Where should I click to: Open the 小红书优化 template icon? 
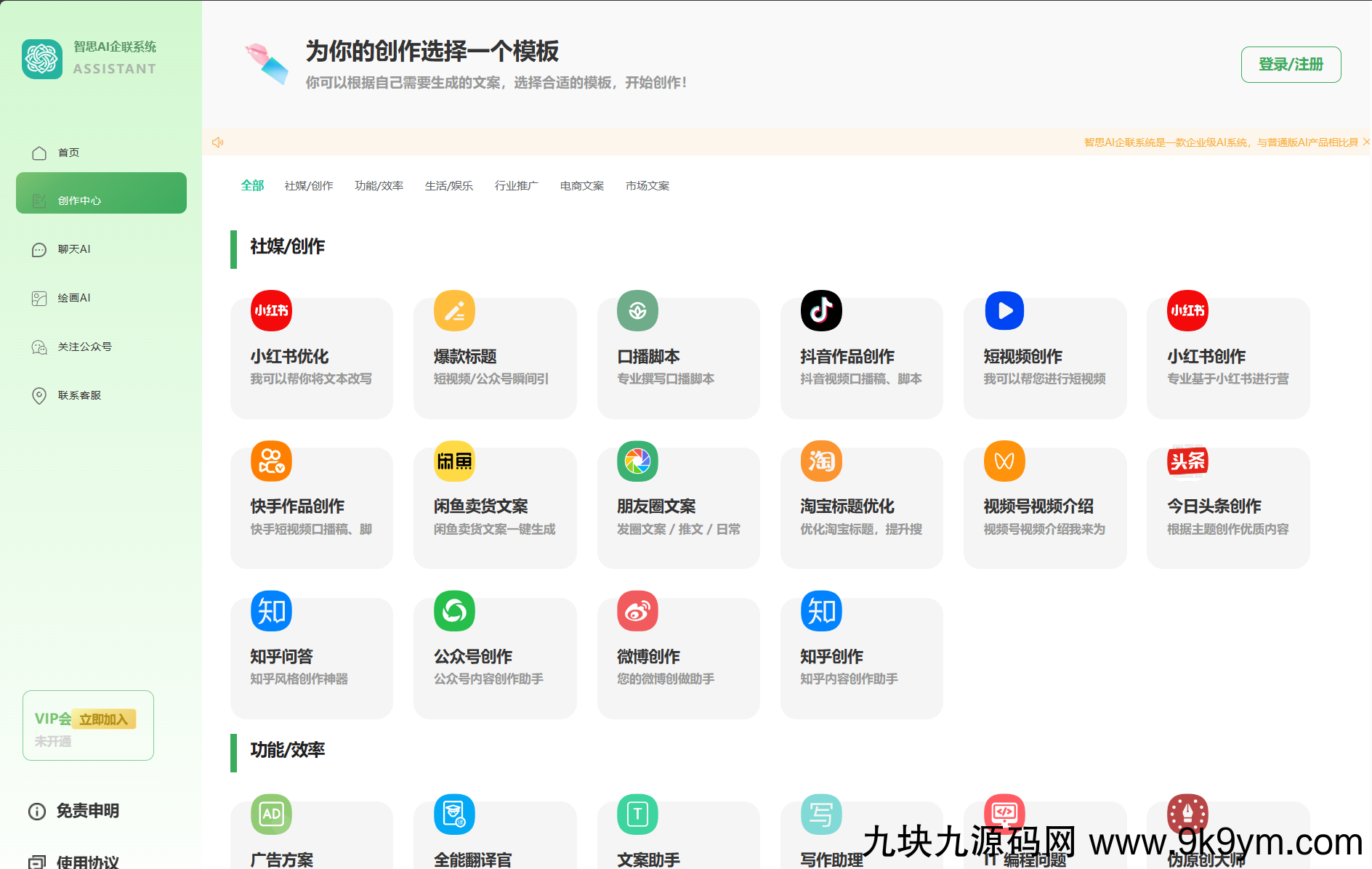pos(271,310)
